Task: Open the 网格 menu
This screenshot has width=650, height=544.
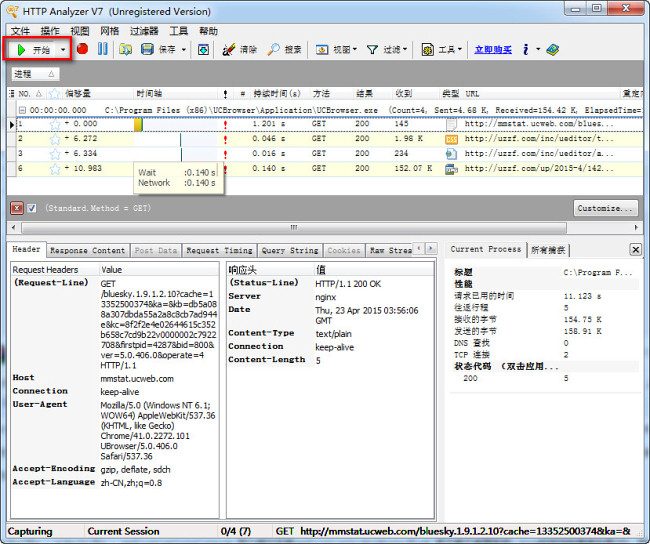Action: tap(109, 31)
